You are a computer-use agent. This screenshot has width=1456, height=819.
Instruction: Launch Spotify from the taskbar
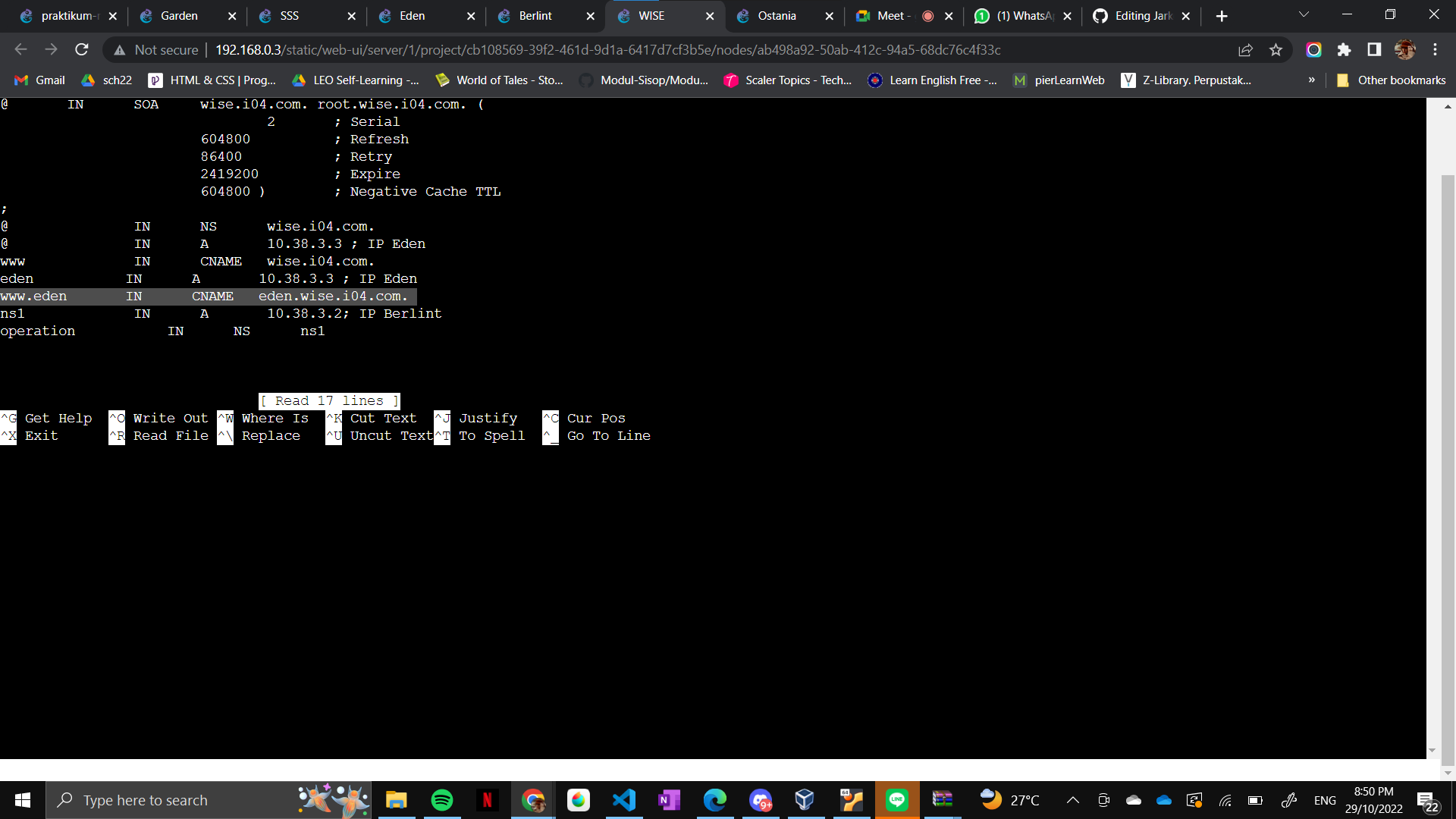[441, 799]
